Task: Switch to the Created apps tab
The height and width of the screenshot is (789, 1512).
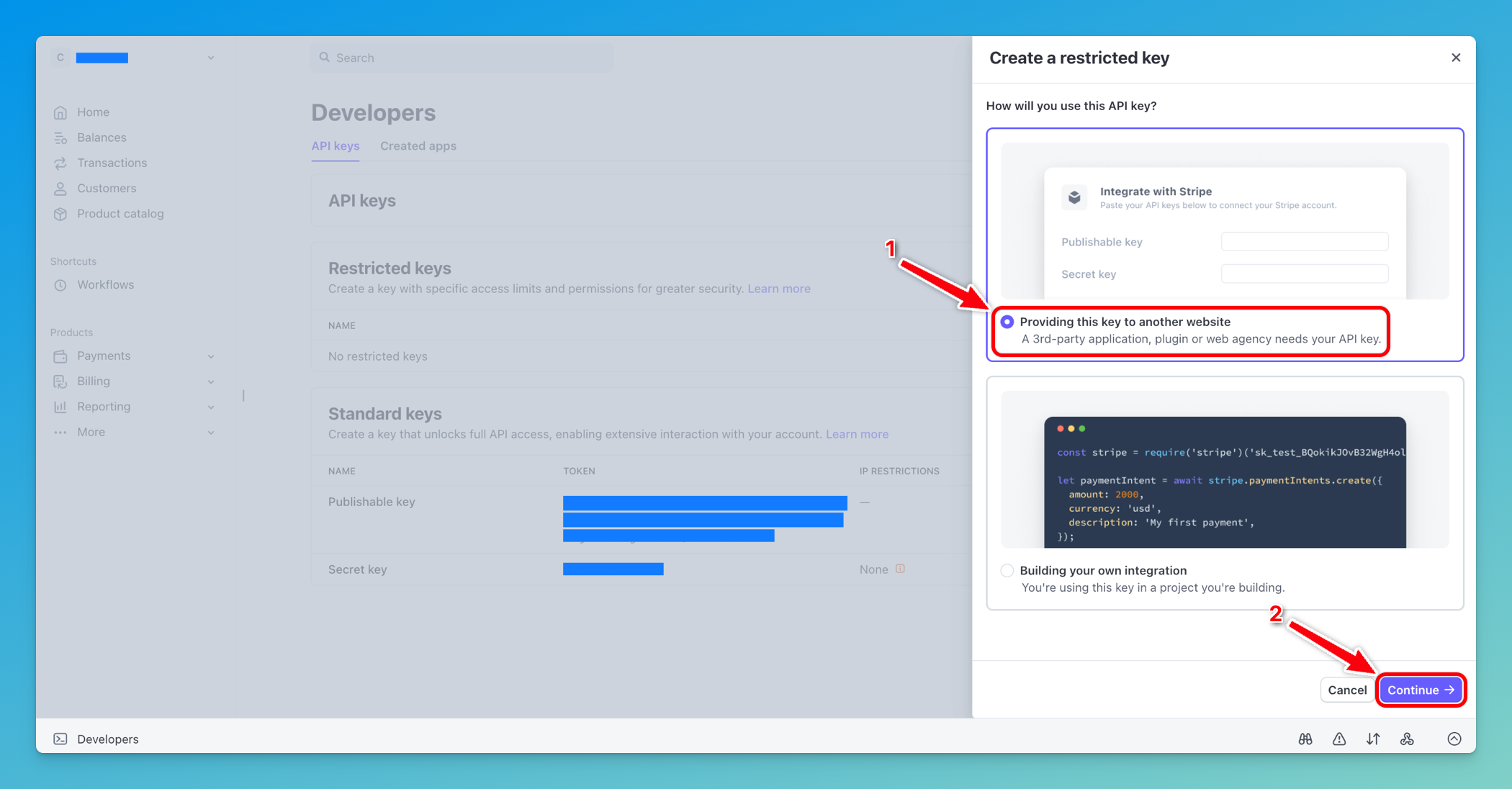Action: tap(418, 145)
